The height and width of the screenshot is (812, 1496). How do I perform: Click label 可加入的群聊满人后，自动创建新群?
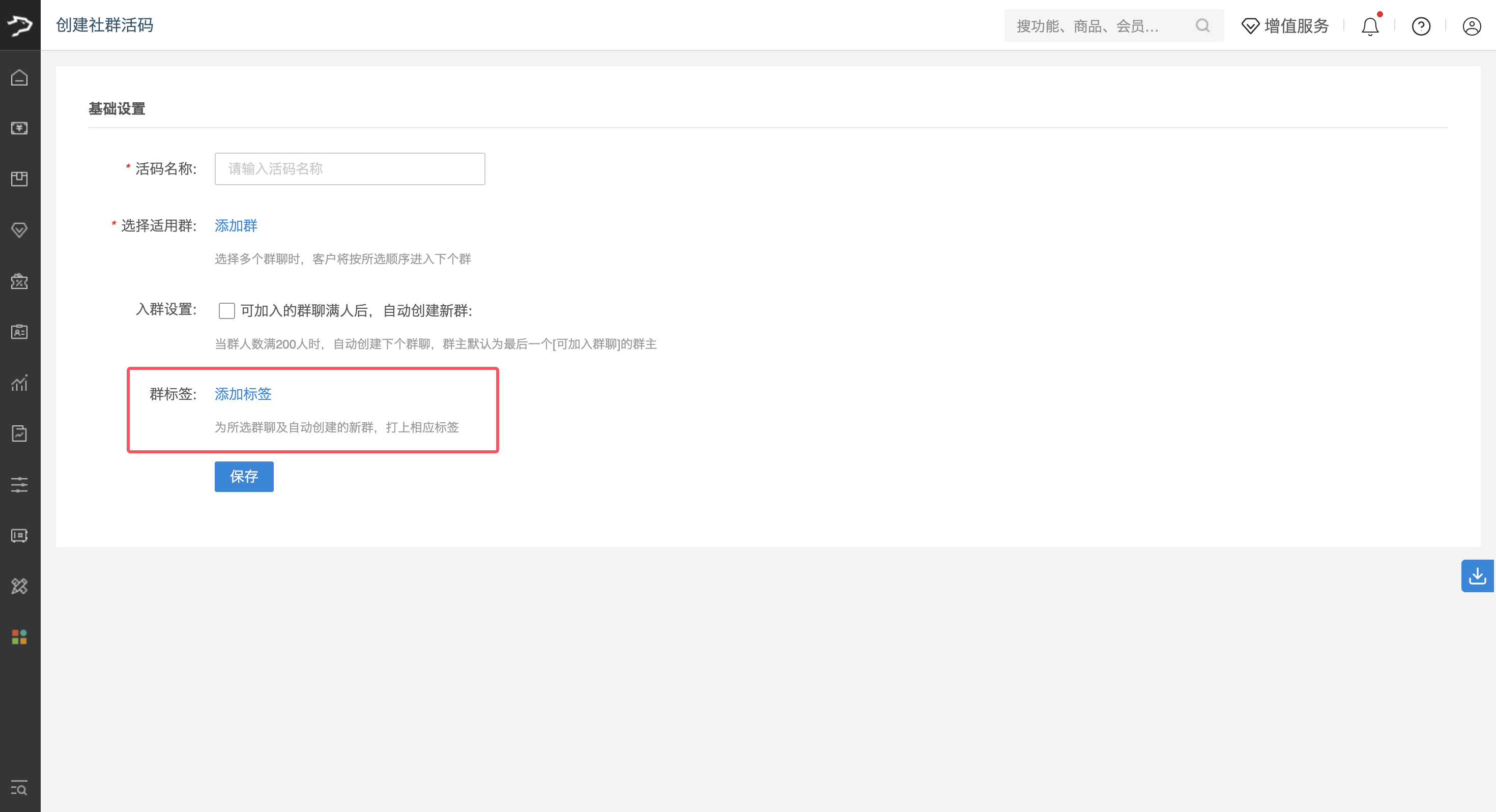[356, 311]
